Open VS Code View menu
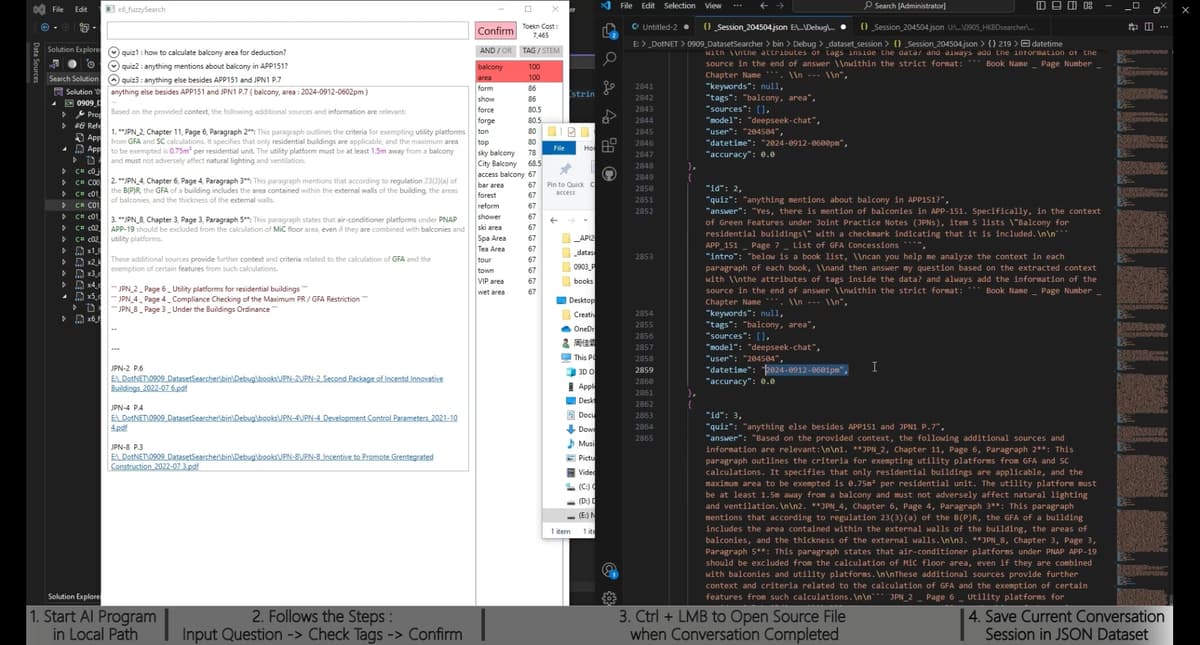 [x=714, y=6]
